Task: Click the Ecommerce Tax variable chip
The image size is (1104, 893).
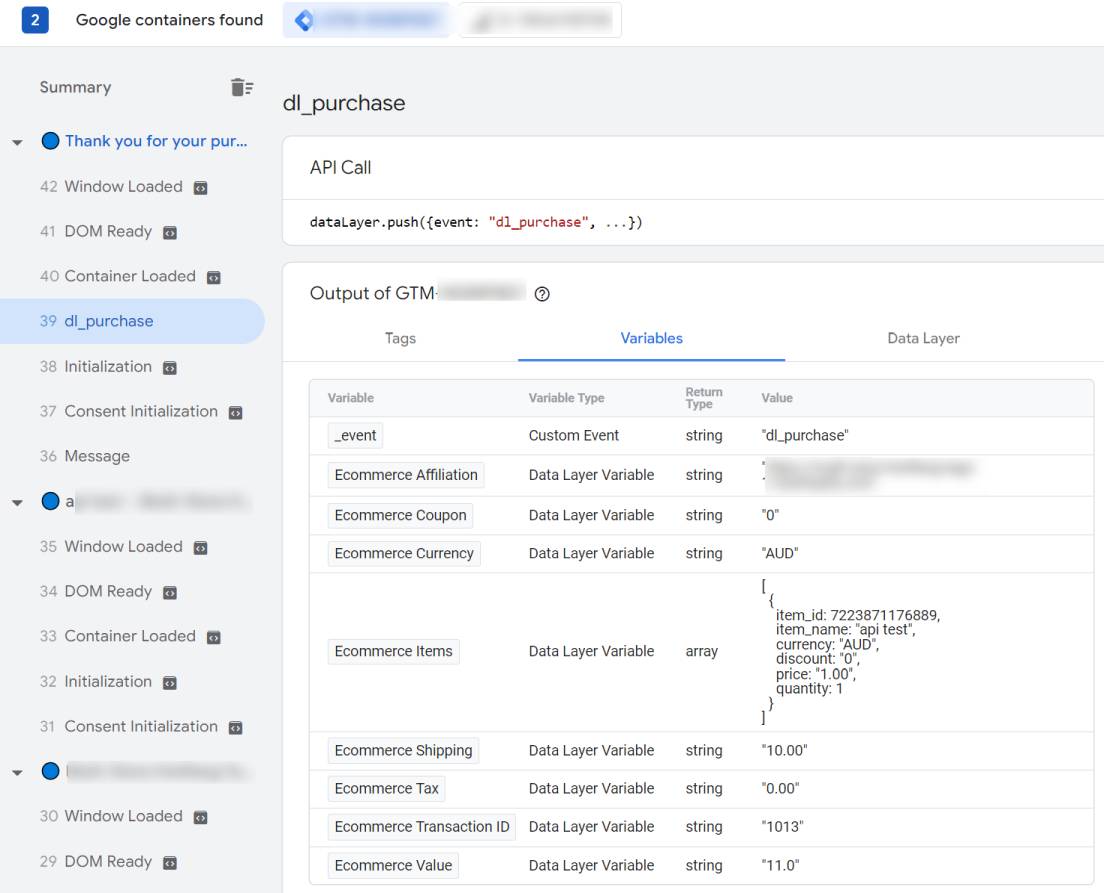Action: (387, 789)
